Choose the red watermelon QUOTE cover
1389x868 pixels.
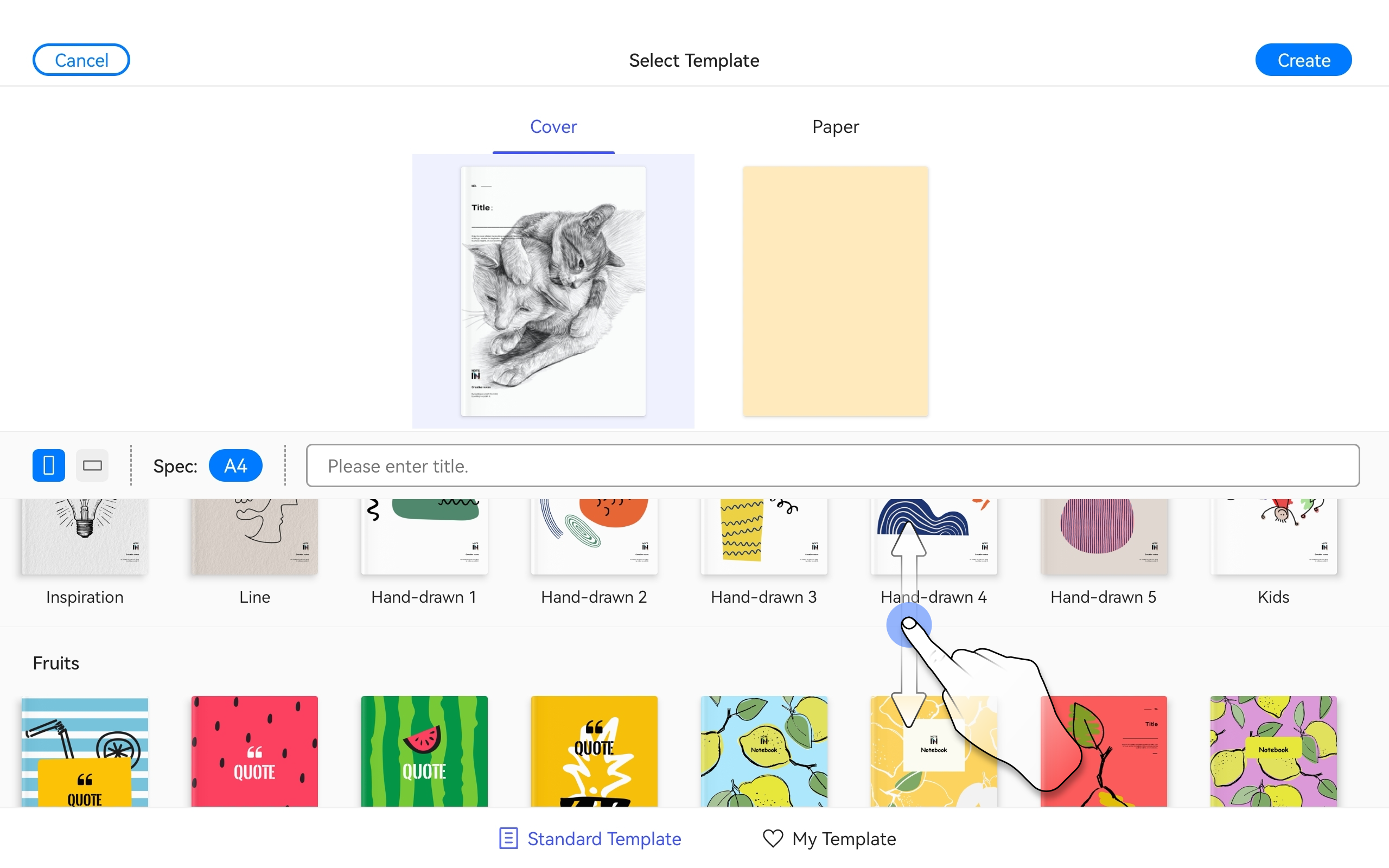[254, 751]
